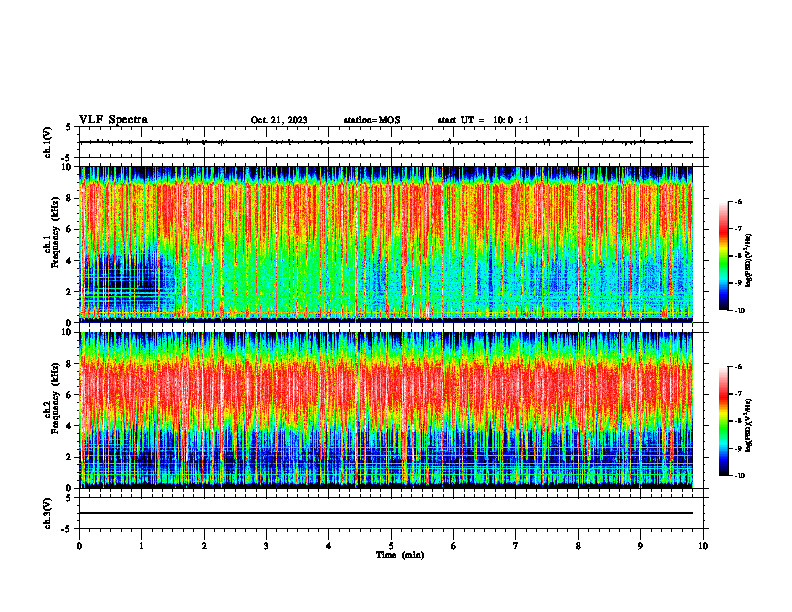Click the time axis tick label '3'
Viewport: 792px width, 612px height.
[x=266, y=546]
